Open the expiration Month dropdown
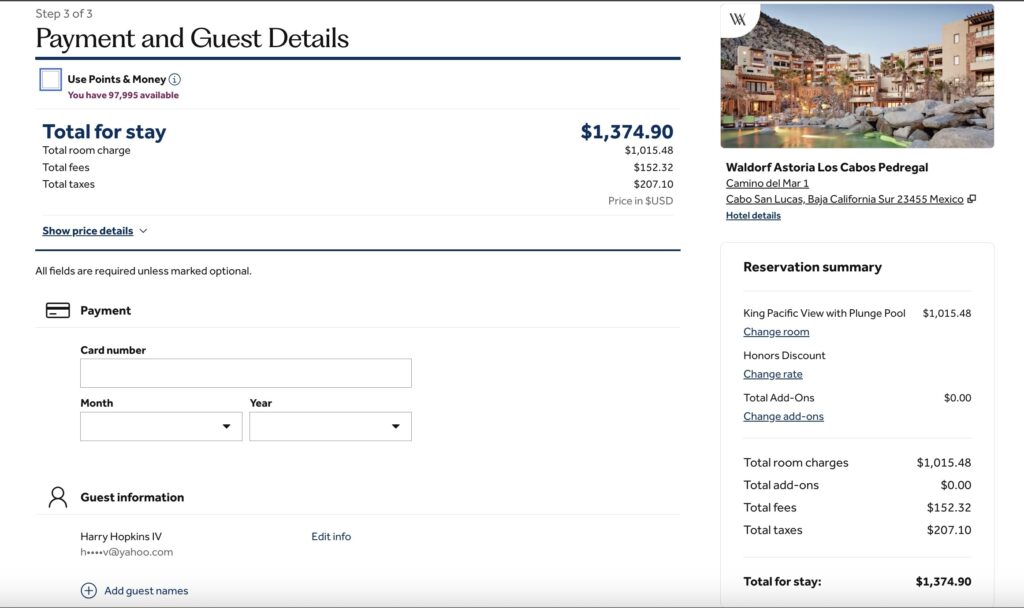 point(161,427)
